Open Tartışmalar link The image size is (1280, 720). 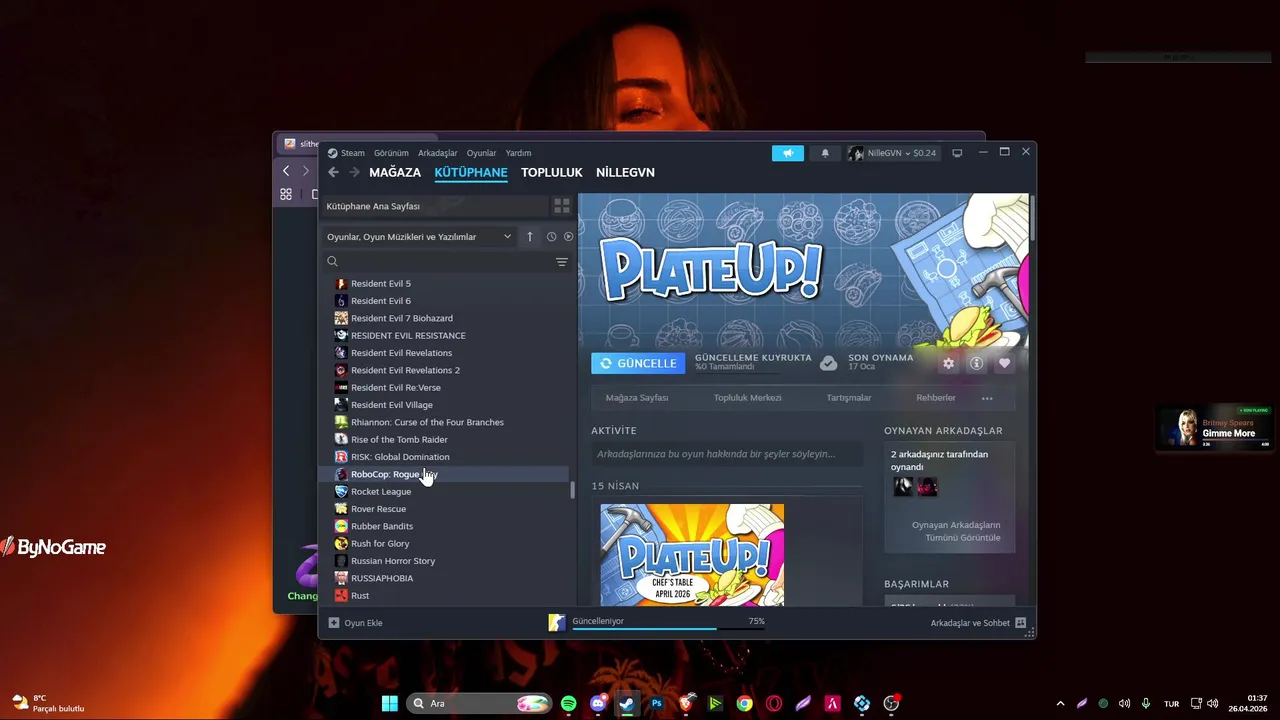pos(849,398)
